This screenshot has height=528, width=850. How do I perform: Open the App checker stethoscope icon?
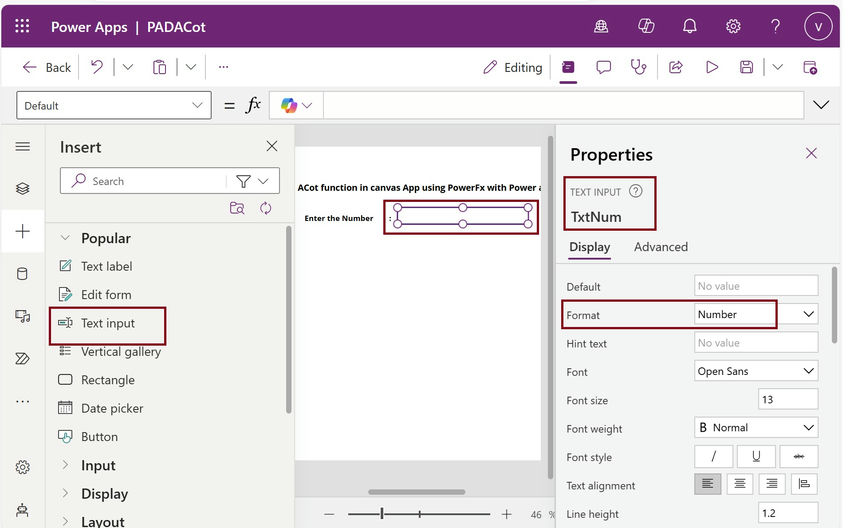pyautogui.click(x=638, y=67)
